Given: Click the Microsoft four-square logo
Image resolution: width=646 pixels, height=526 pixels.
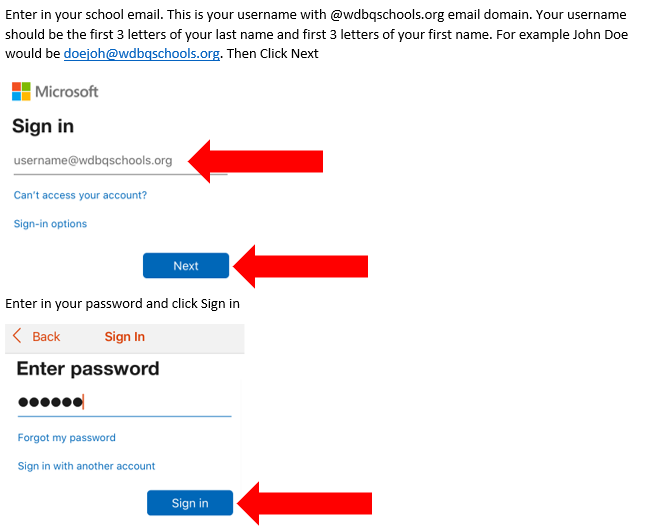Looking at the screenshot, I should click(21, 92).
